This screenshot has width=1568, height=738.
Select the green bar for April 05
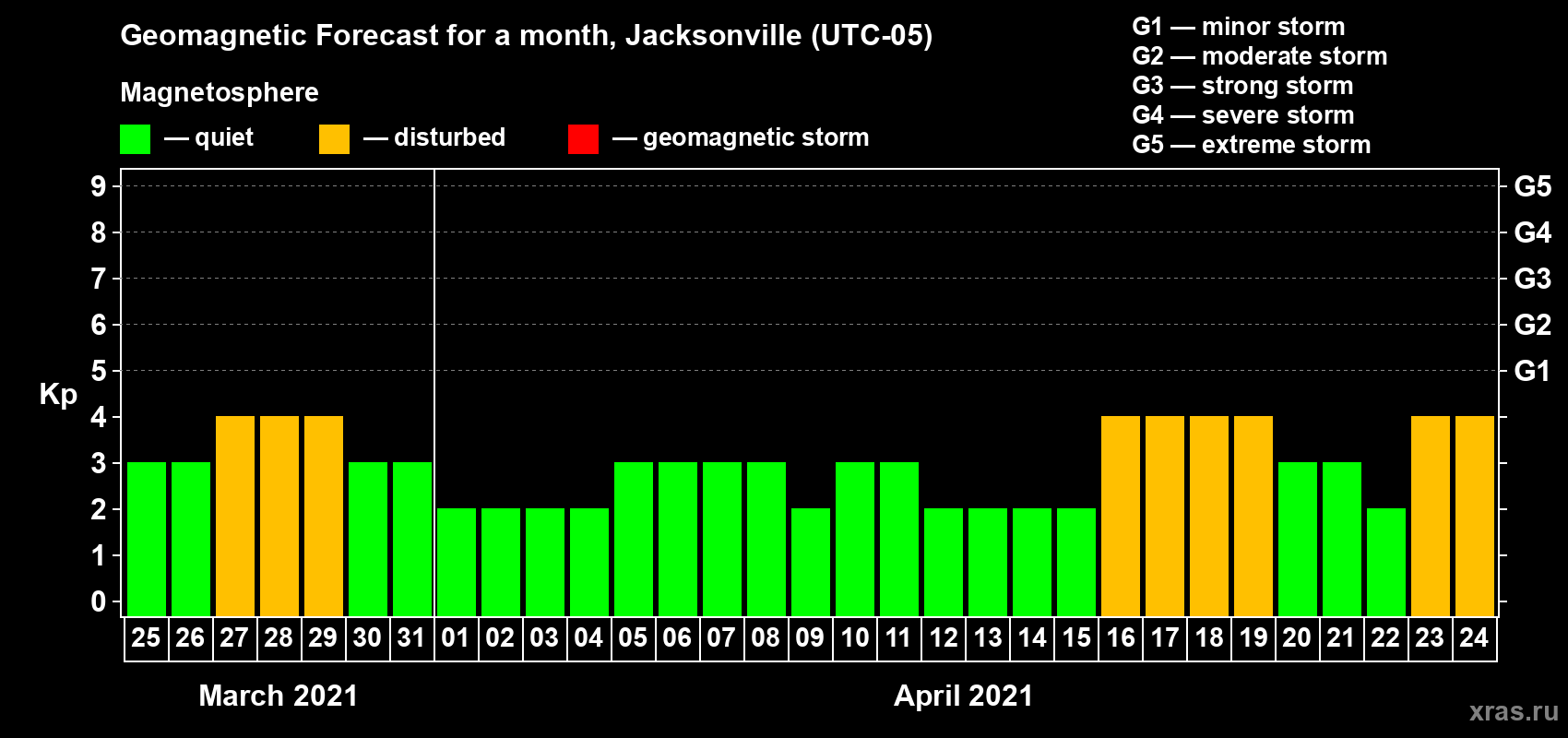634,539
